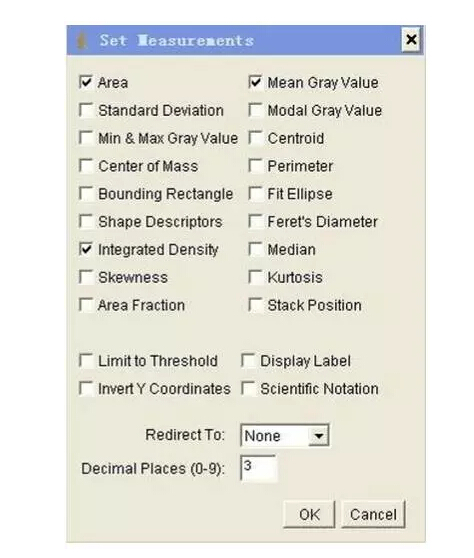Image resolution: width=474 pixels, height=558 pixels.
Task: Select the Fit Ellipse checkbox
Action: 256,194
